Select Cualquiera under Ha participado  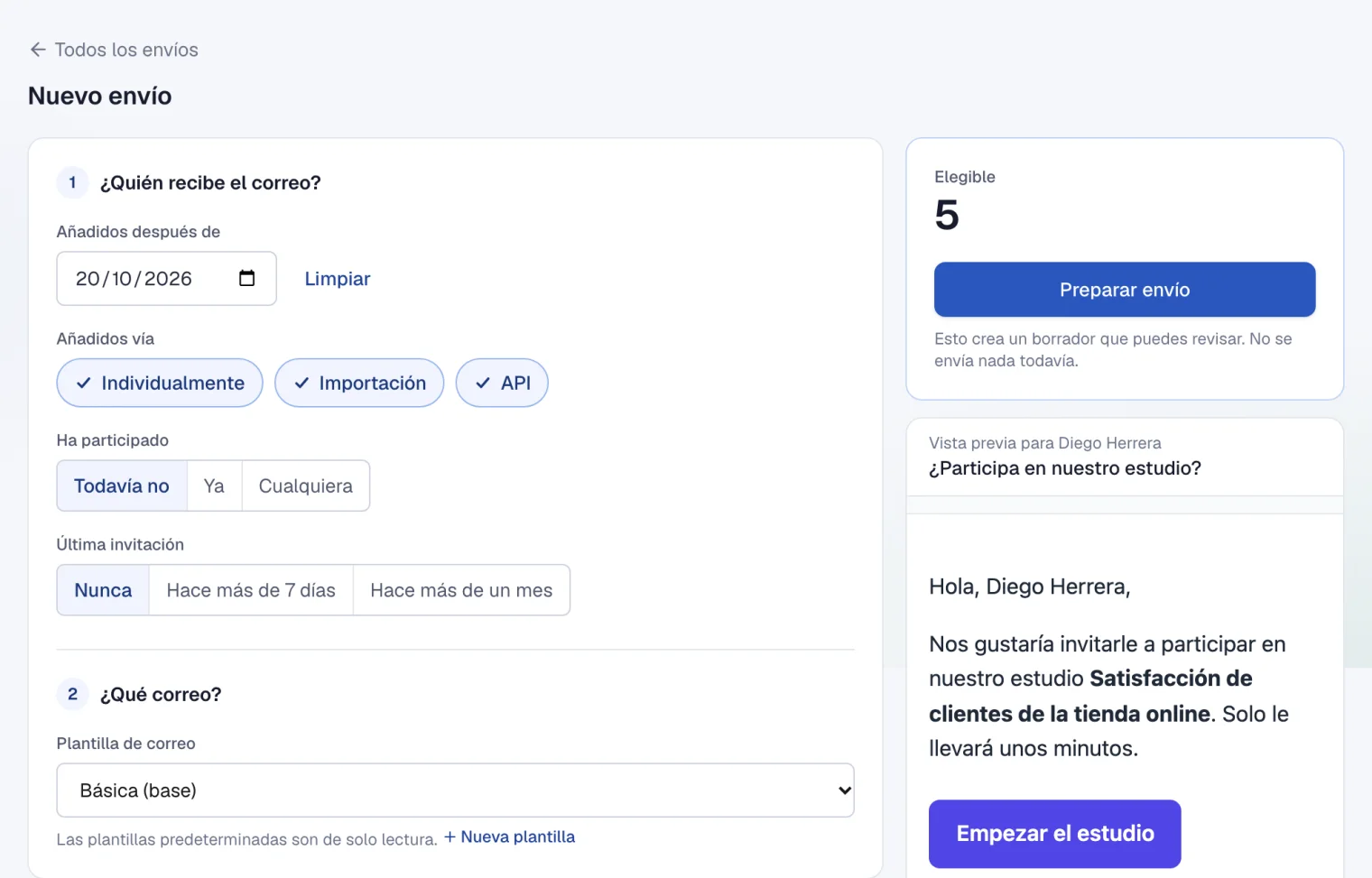pyautogui.click(x=306, y=485)
